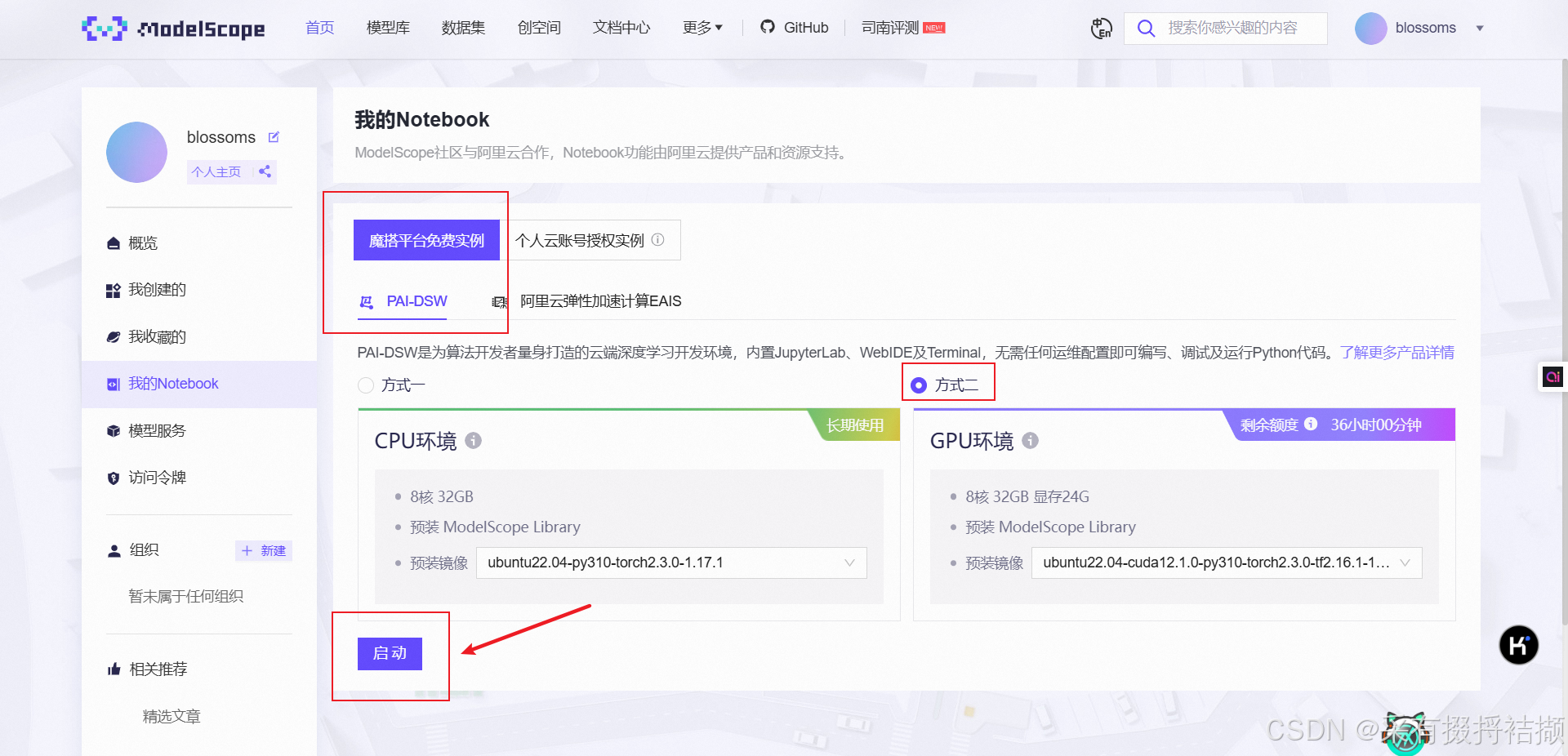Share profile via the share icon
The width and height of the screenshot is (1568, 756).
click(265, 171)
